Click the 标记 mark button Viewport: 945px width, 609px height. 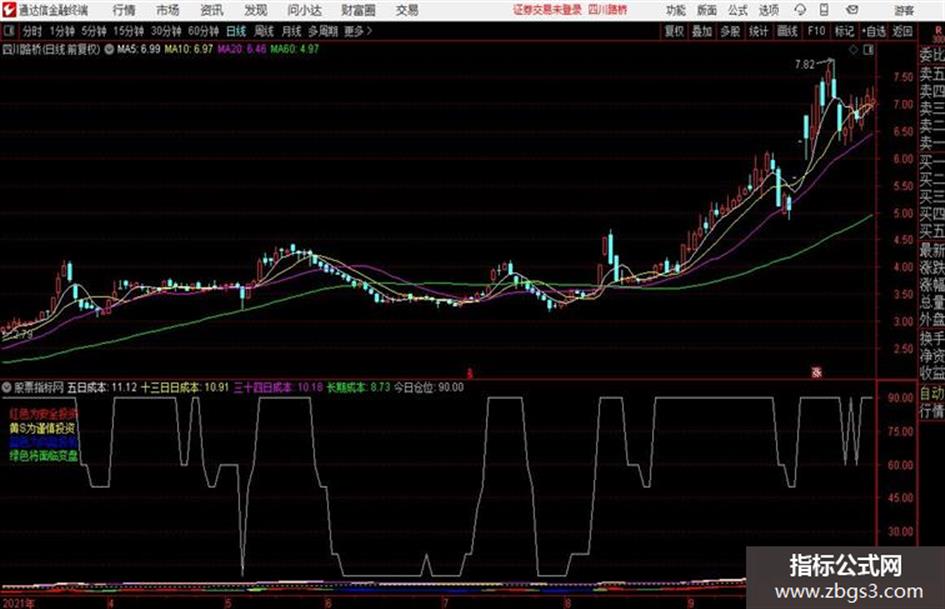[844, 31]
